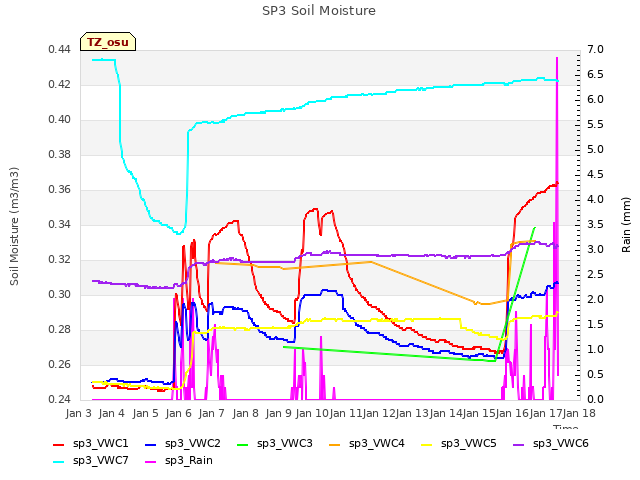Click the yellow sp3_VWC5 legend swatch
Image resolution: width=640 pixels, height=480 pixels.
[x=427, y=444]
